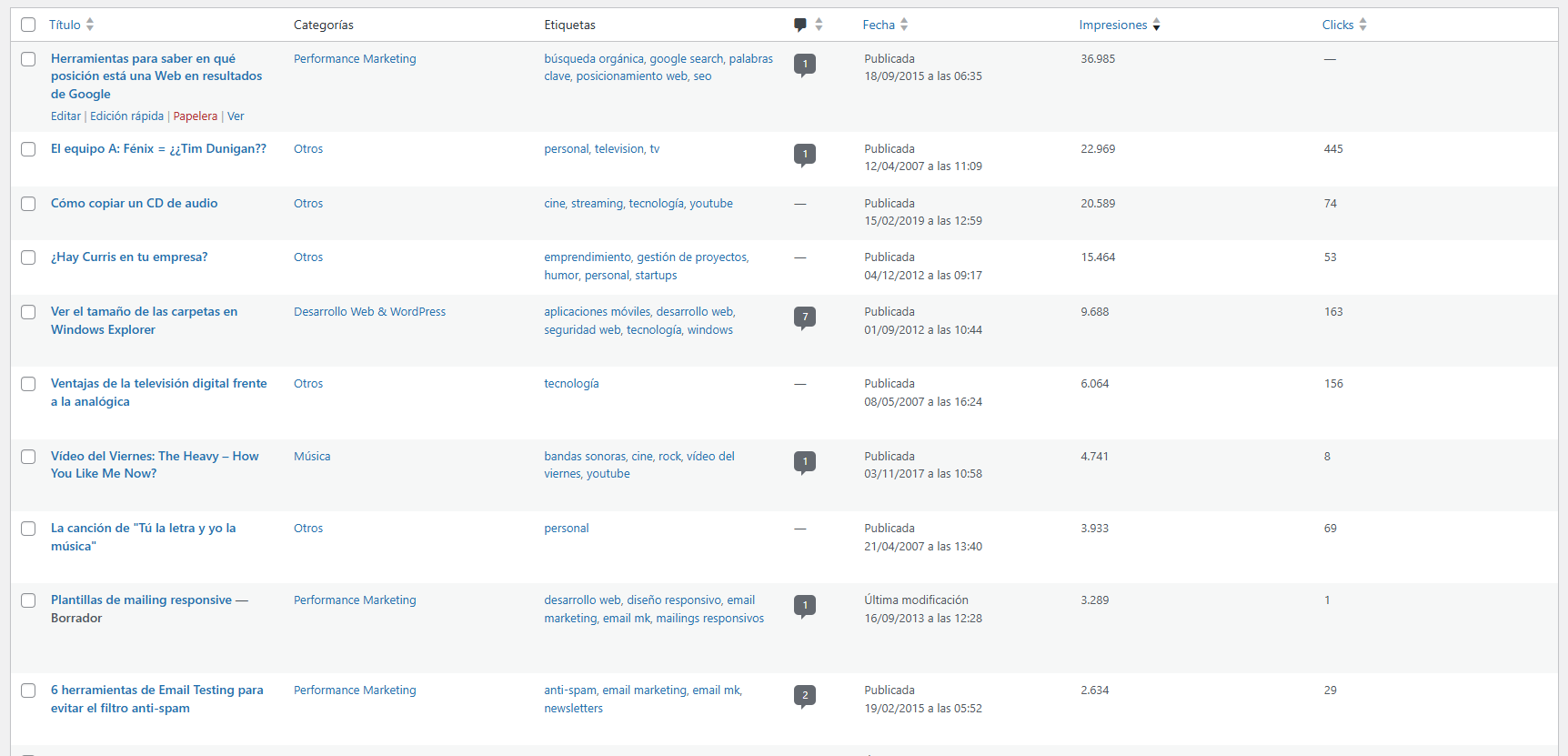
Task: Open Edición rápida for the Herramientas post
Action: [x=126, y=116]
